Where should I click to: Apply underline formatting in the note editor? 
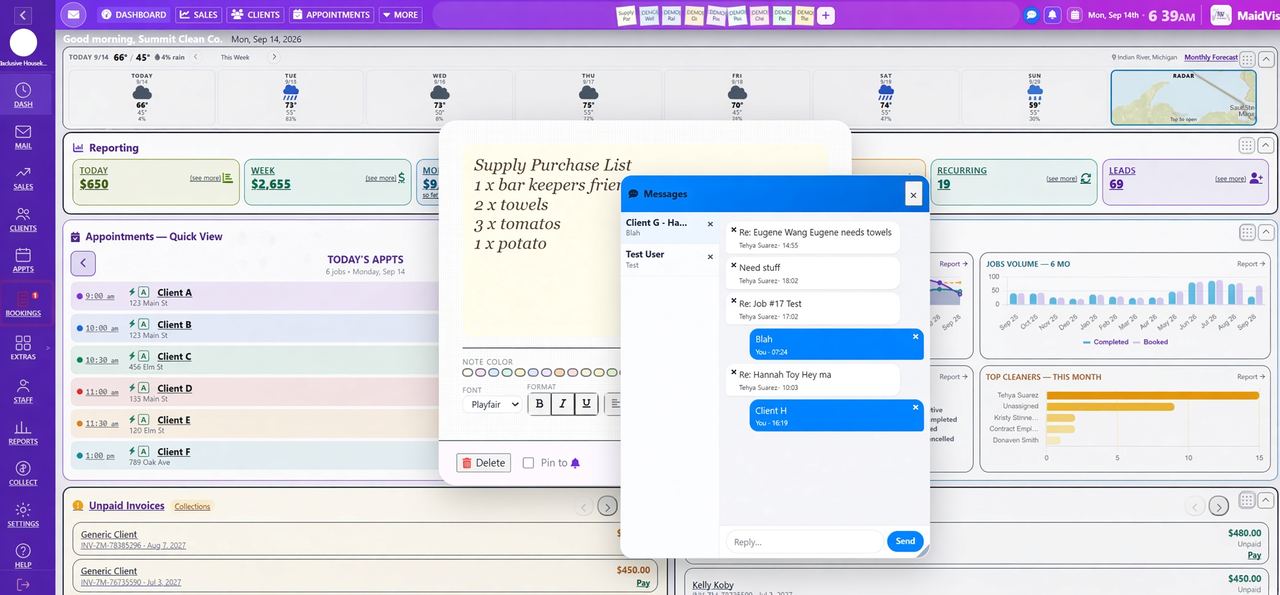(586, 404)
